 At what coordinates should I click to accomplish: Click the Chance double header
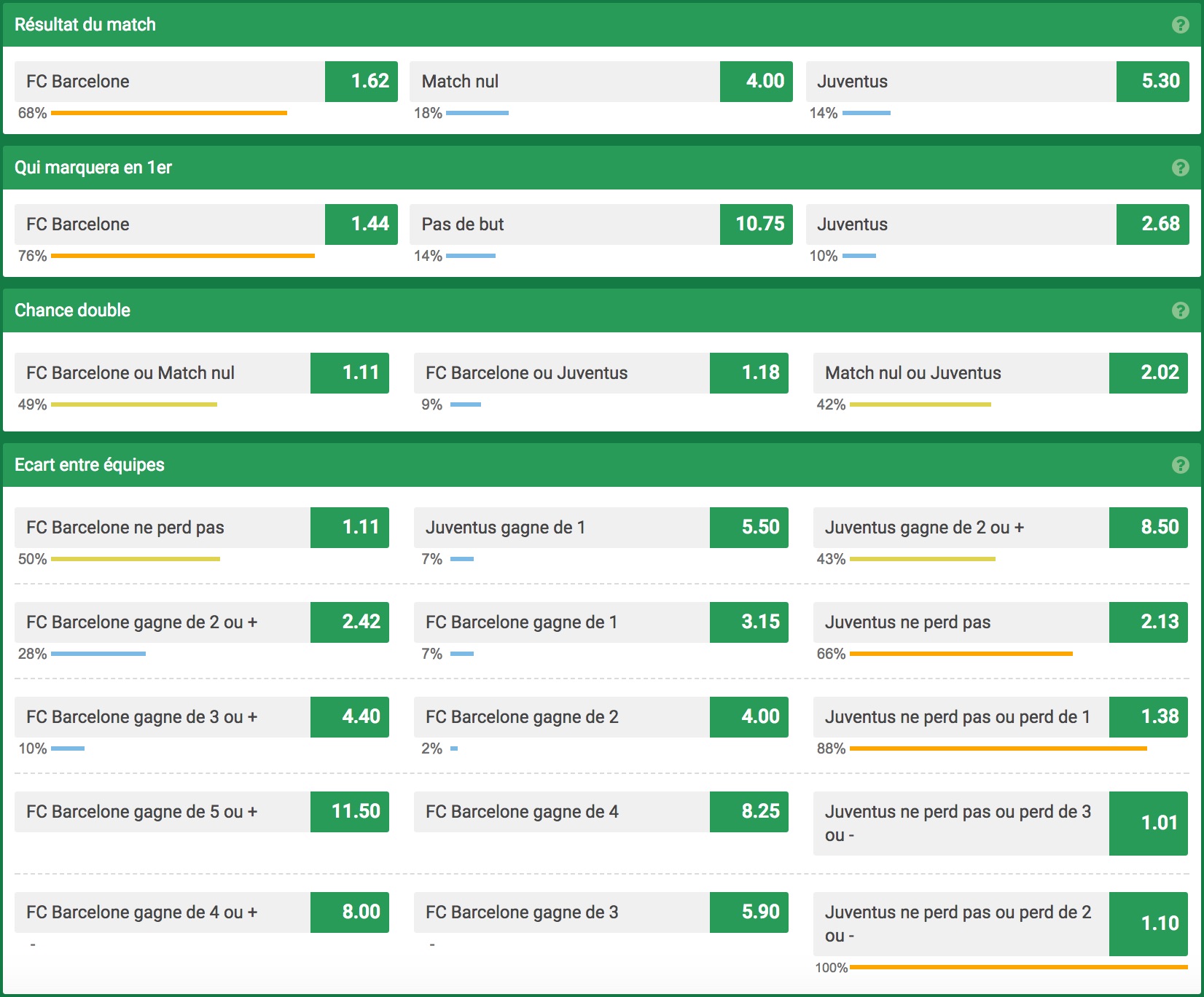click(x=602, y=310)
